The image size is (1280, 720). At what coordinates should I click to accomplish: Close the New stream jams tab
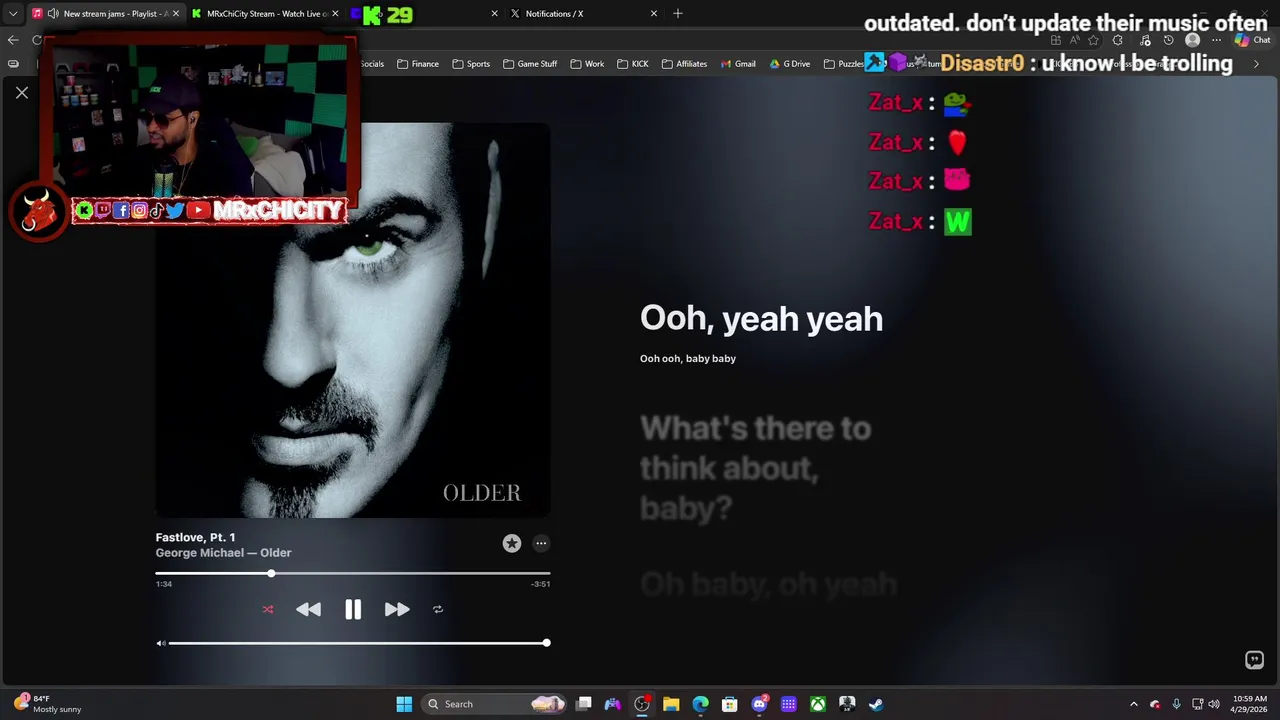176,14
